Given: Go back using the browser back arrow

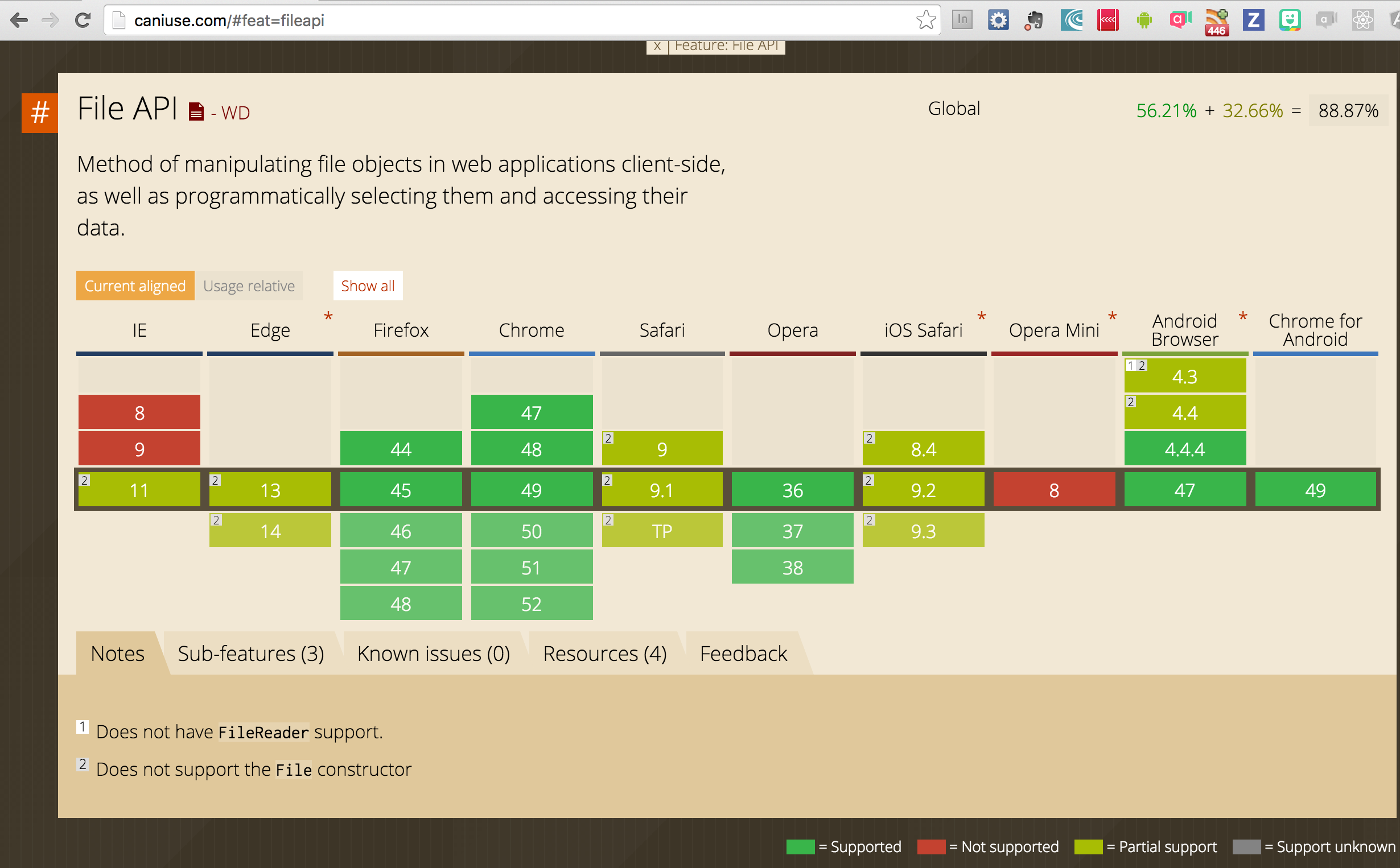Looking at the screenshot, I should click(19, 20).
